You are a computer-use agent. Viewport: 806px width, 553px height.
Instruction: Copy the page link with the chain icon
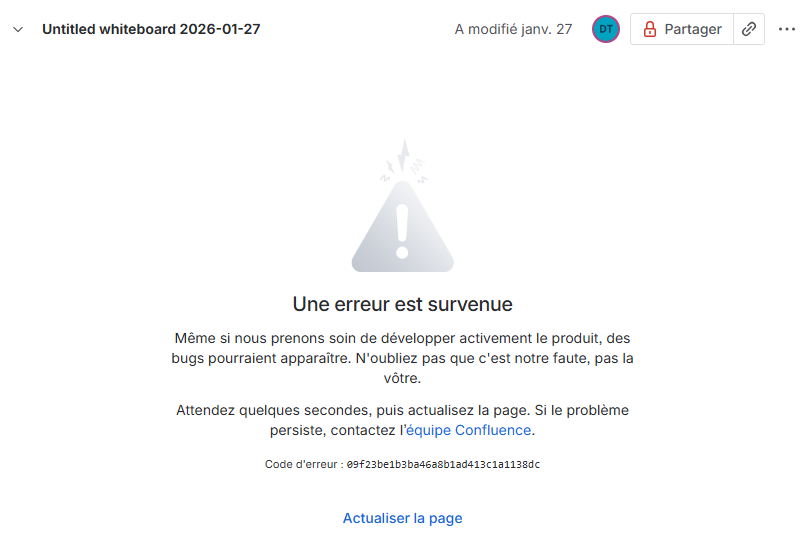749,29
